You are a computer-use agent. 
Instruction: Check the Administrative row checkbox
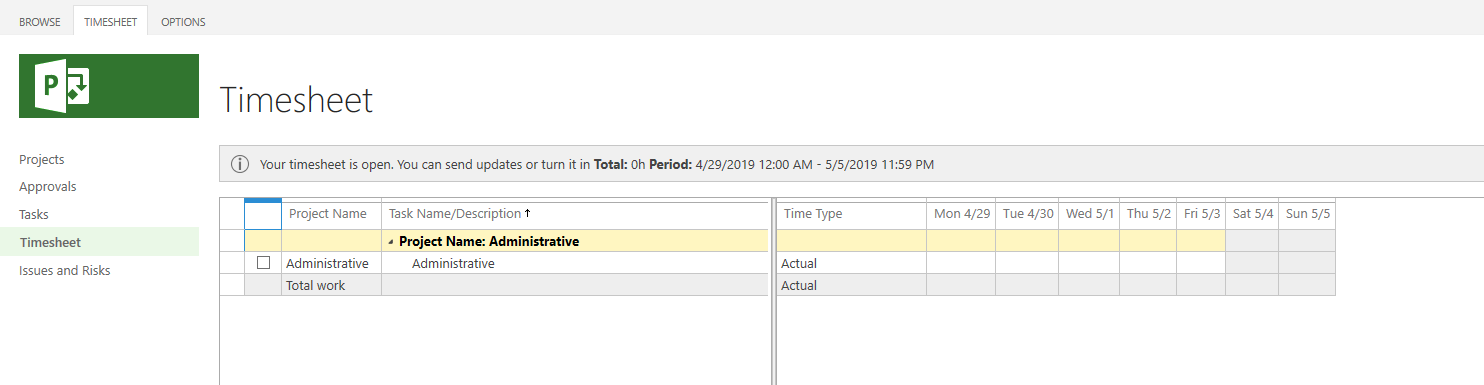pos(264,263)
